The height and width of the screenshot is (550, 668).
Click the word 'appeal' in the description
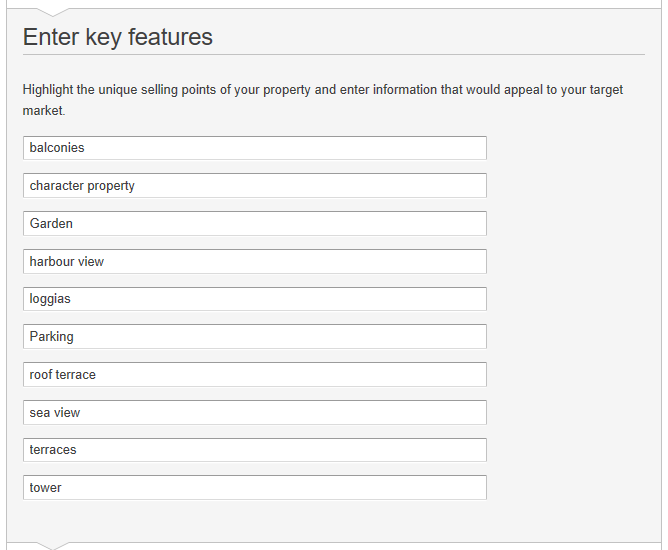501,90
